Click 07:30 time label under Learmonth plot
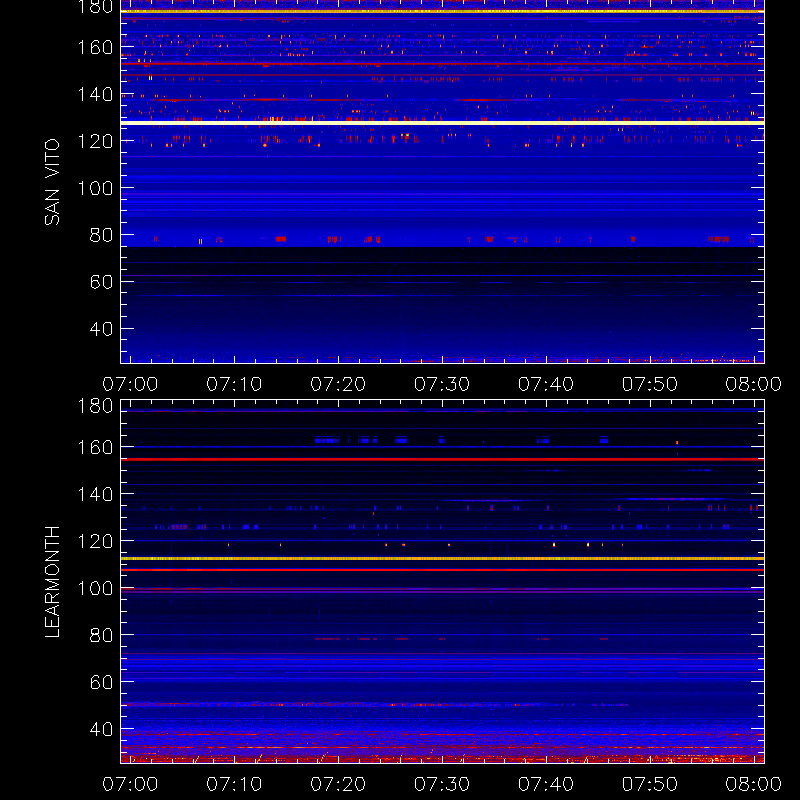The width and height of the screenshot is (800, 800). 442,784
